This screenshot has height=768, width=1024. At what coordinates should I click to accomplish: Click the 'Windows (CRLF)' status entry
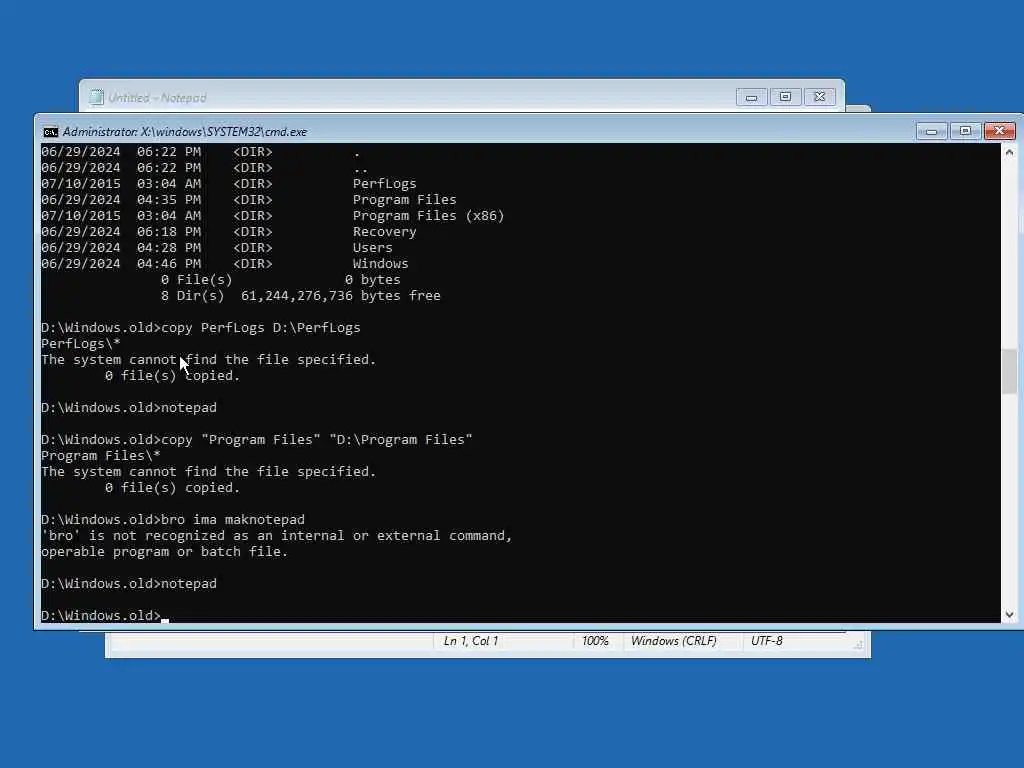click(673, 641)
